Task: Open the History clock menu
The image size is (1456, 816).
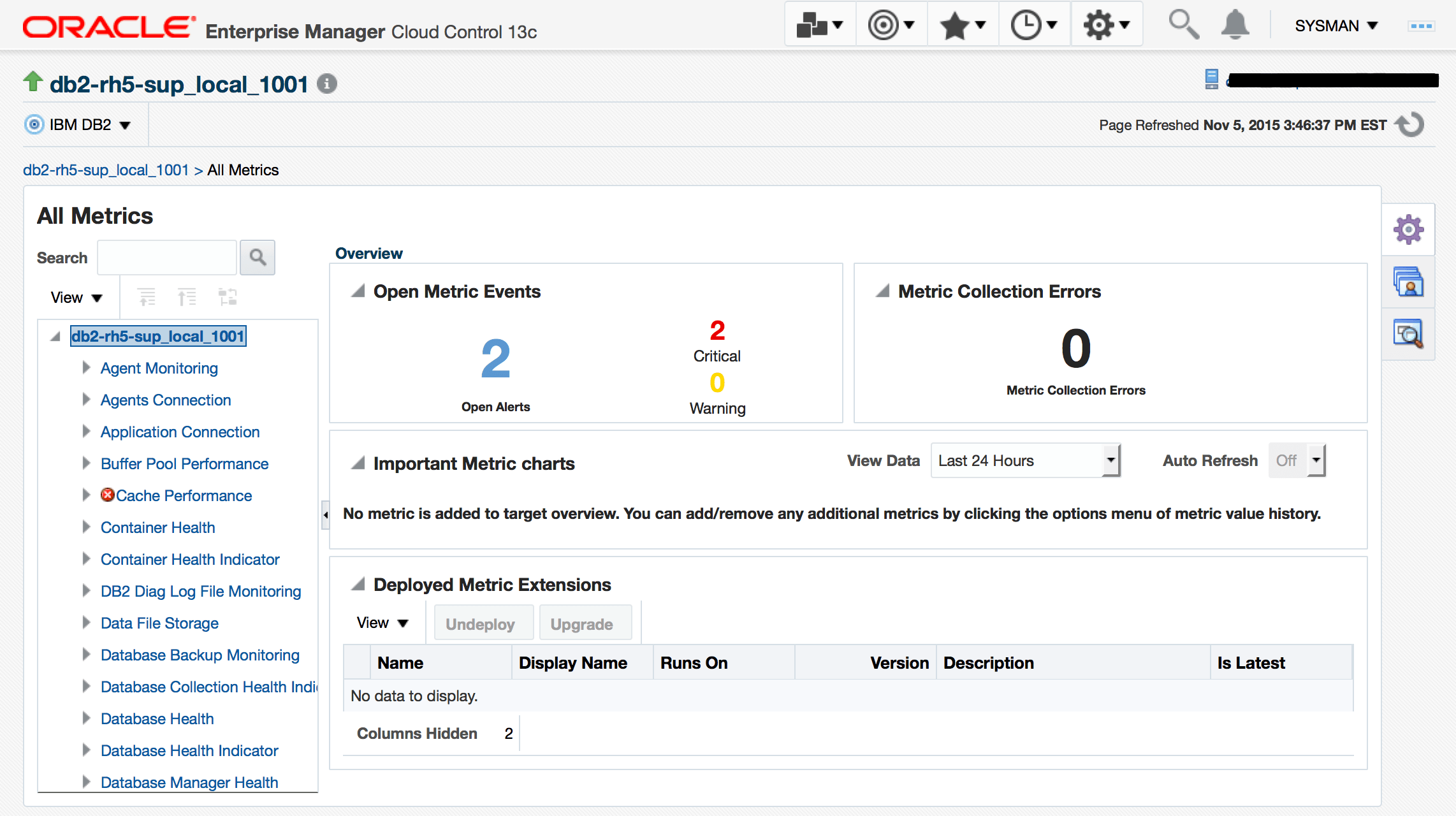Action: [x=1033, y=25]
